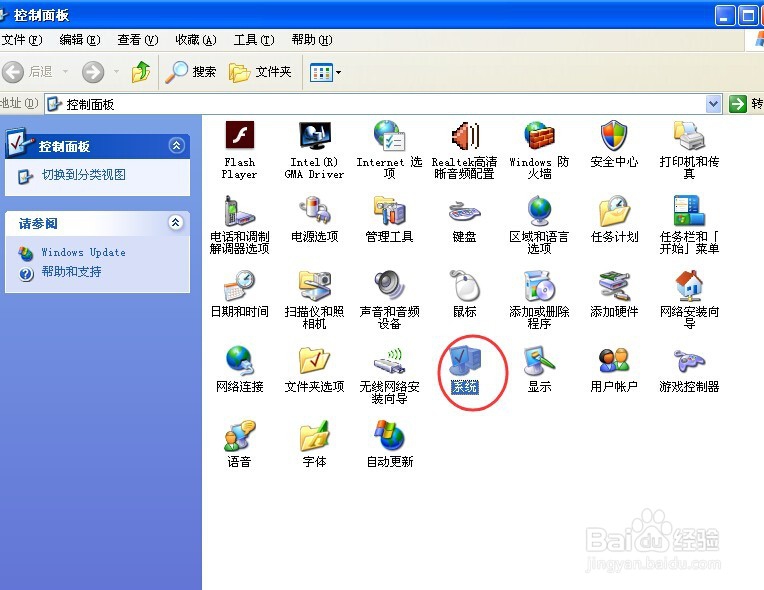Open 区域和语言选项 globe icon

(x=539, y=211)
